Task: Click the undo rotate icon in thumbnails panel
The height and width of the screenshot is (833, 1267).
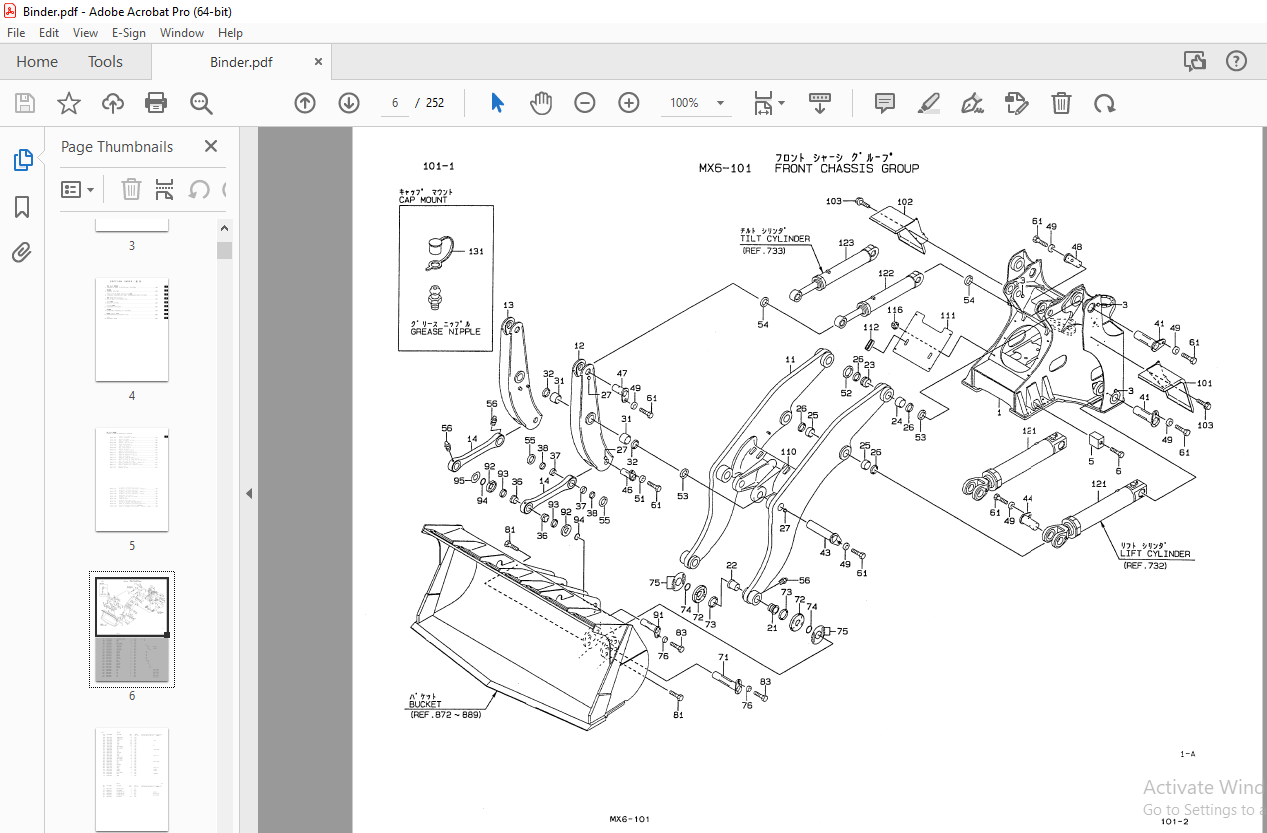Action: 199,189
